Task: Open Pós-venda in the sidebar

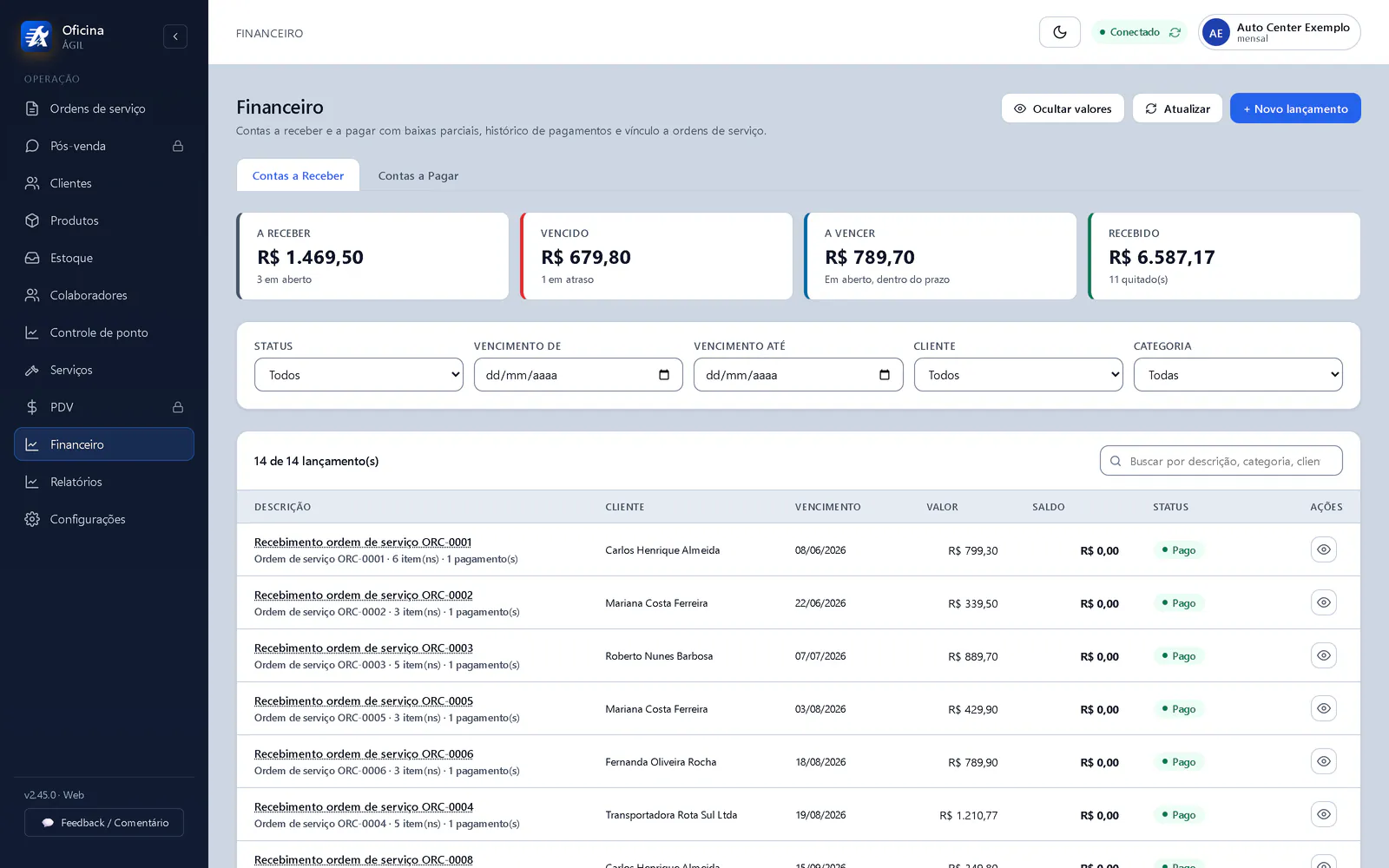Action: point(104,146)
